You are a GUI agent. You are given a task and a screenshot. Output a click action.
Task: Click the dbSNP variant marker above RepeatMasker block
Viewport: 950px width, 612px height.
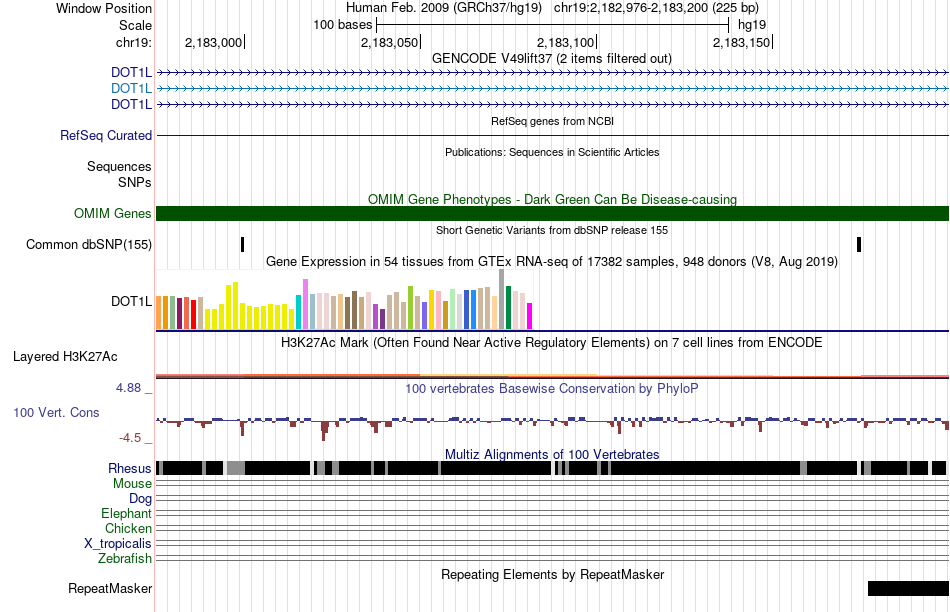coord(859,245)
